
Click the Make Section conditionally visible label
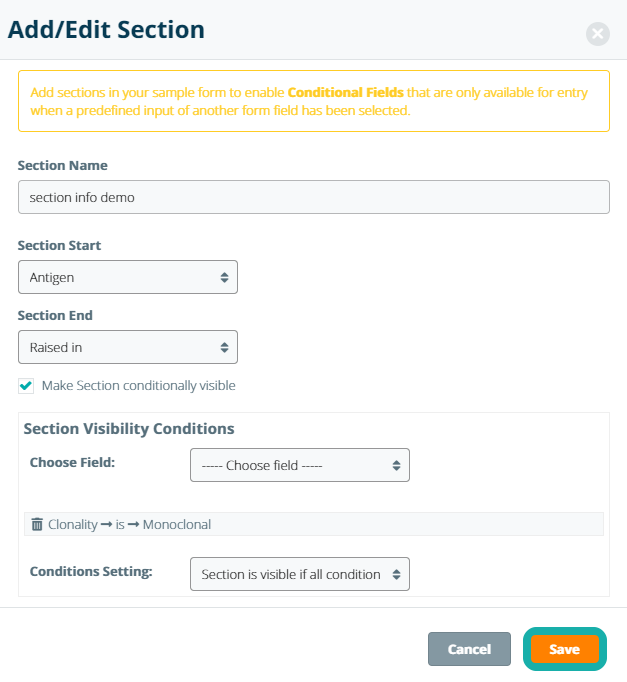(138, 385)
